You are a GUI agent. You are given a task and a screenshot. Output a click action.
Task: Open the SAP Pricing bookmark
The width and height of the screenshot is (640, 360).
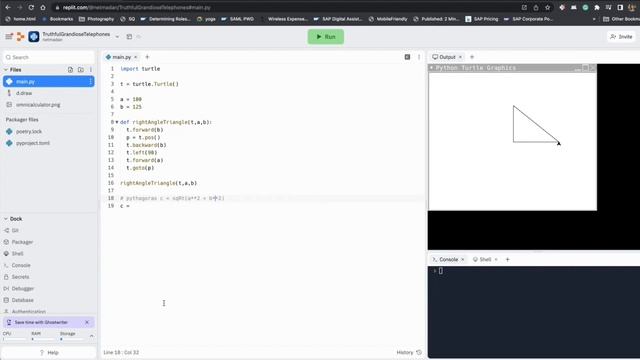pyautogui.click(x=482, y=19)
